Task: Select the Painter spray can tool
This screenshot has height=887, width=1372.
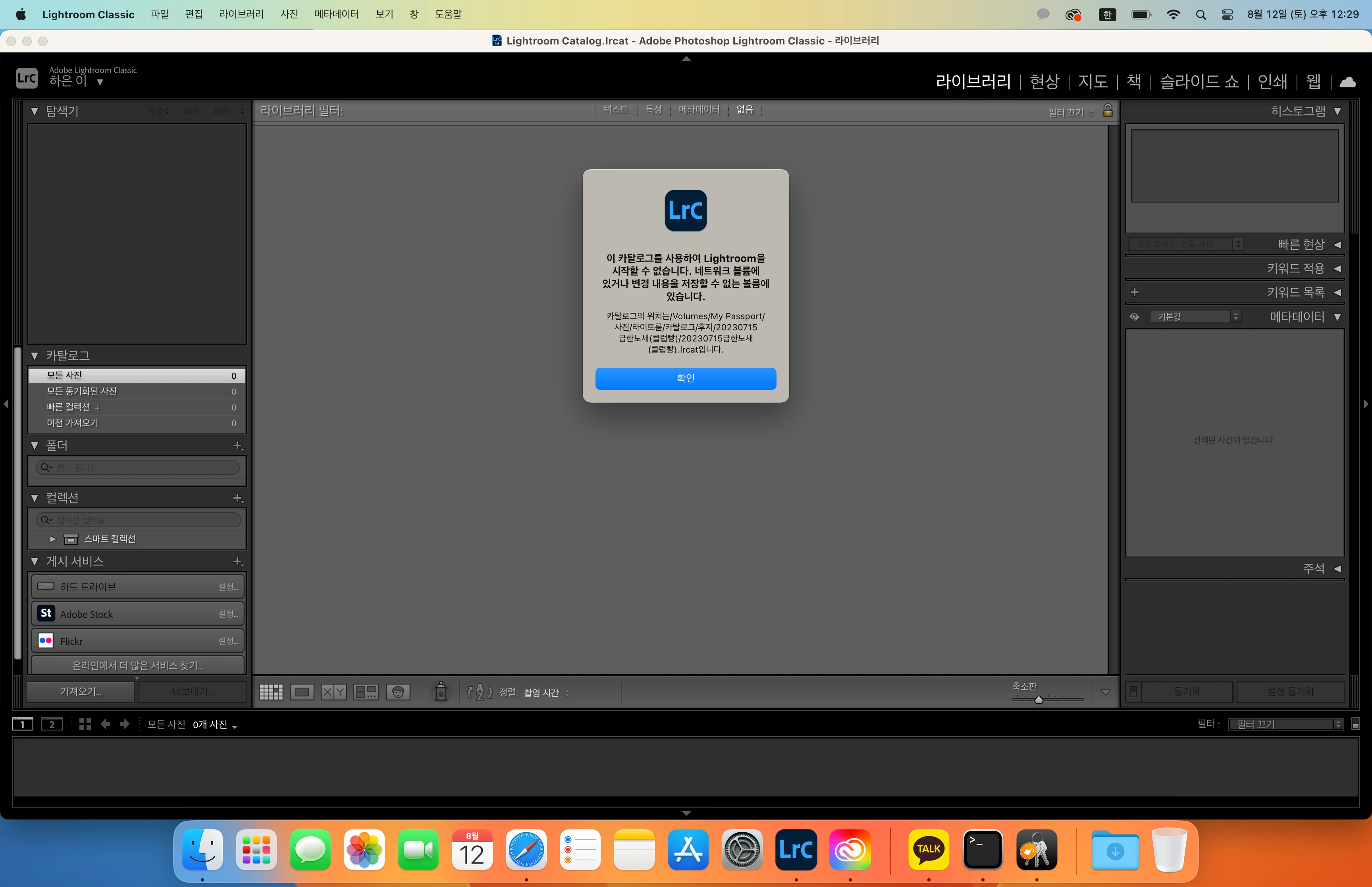Action: (x=441, y=691)
